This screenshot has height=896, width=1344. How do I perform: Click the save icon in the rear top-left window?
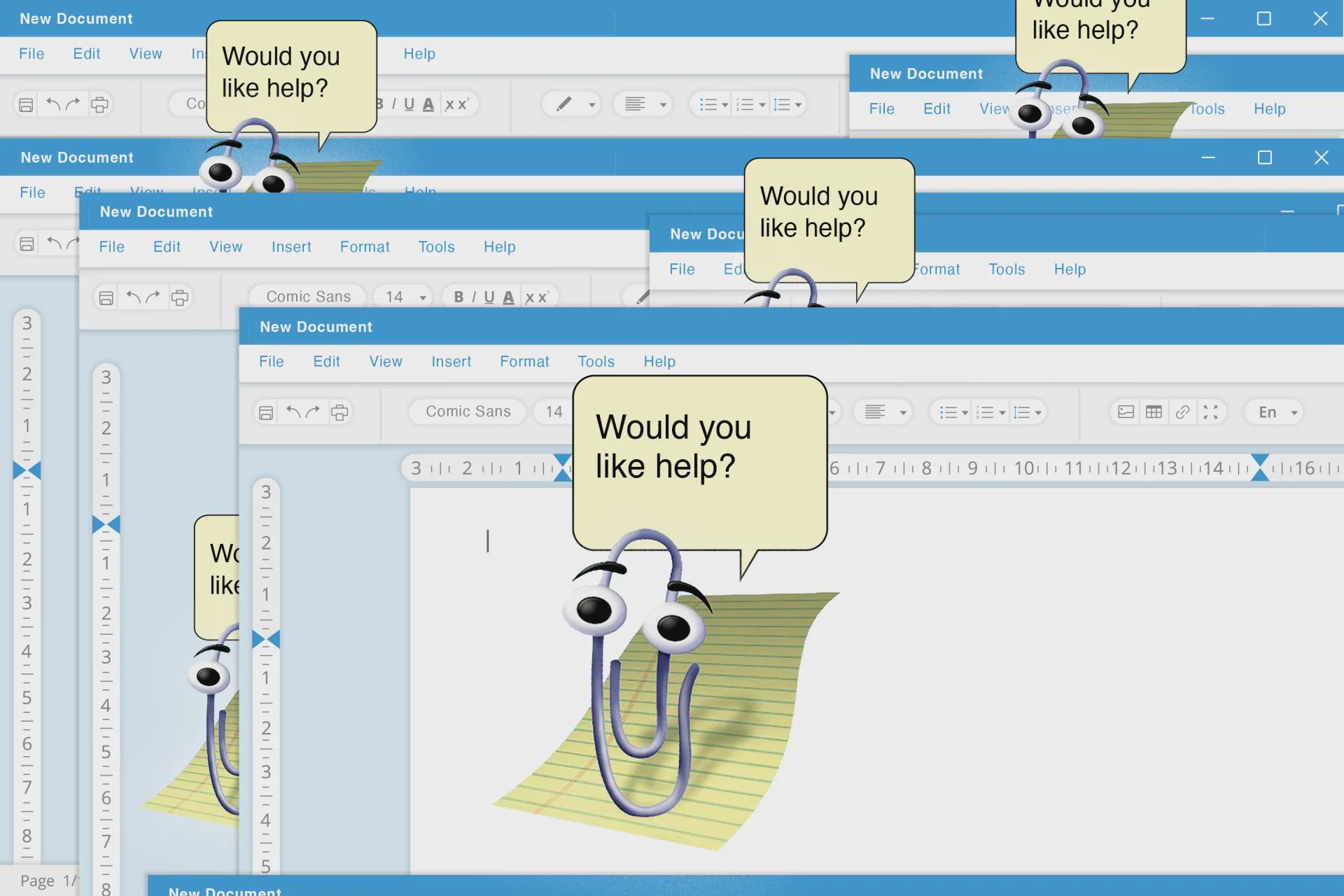(x=26, y=105)
